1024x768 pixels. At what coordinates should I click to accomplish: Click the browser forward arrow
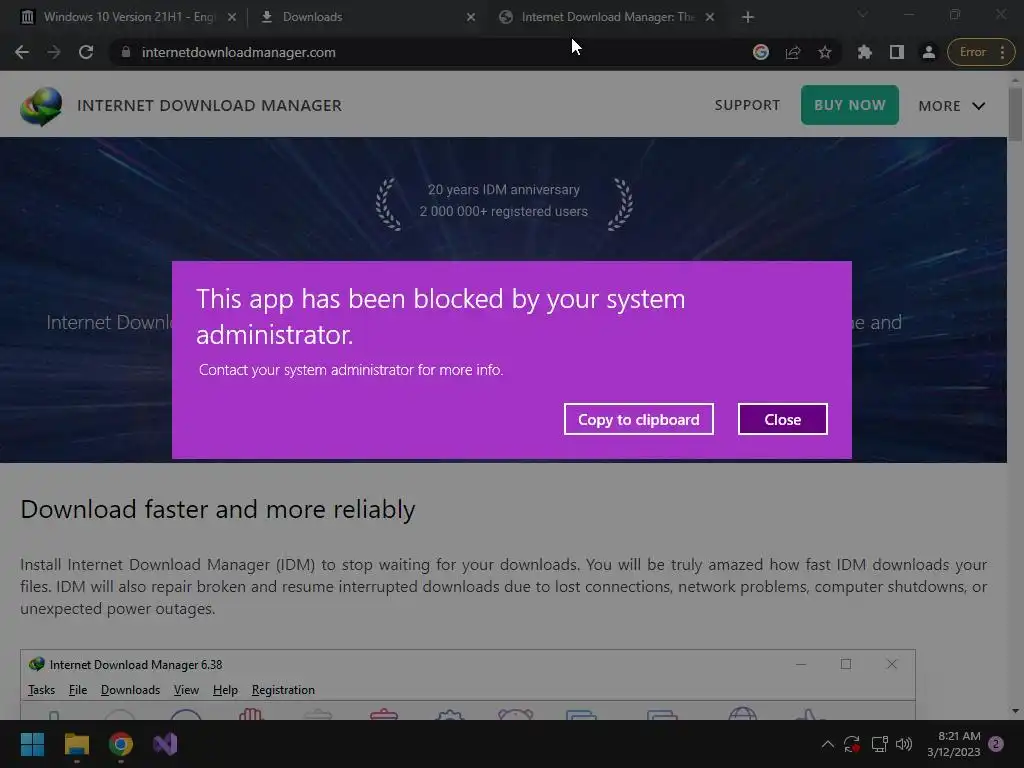[54, 52]
